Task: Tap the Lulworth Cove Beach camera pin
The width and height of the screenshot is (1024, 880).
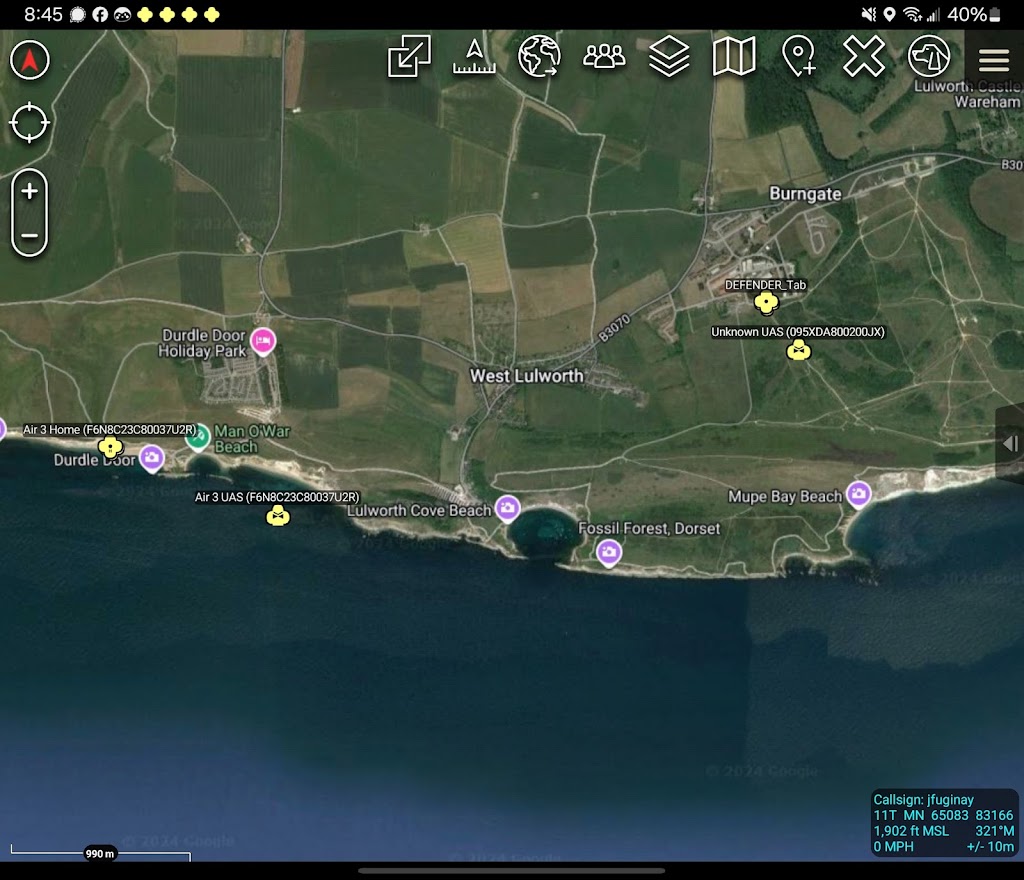Action: coord(507,509)
